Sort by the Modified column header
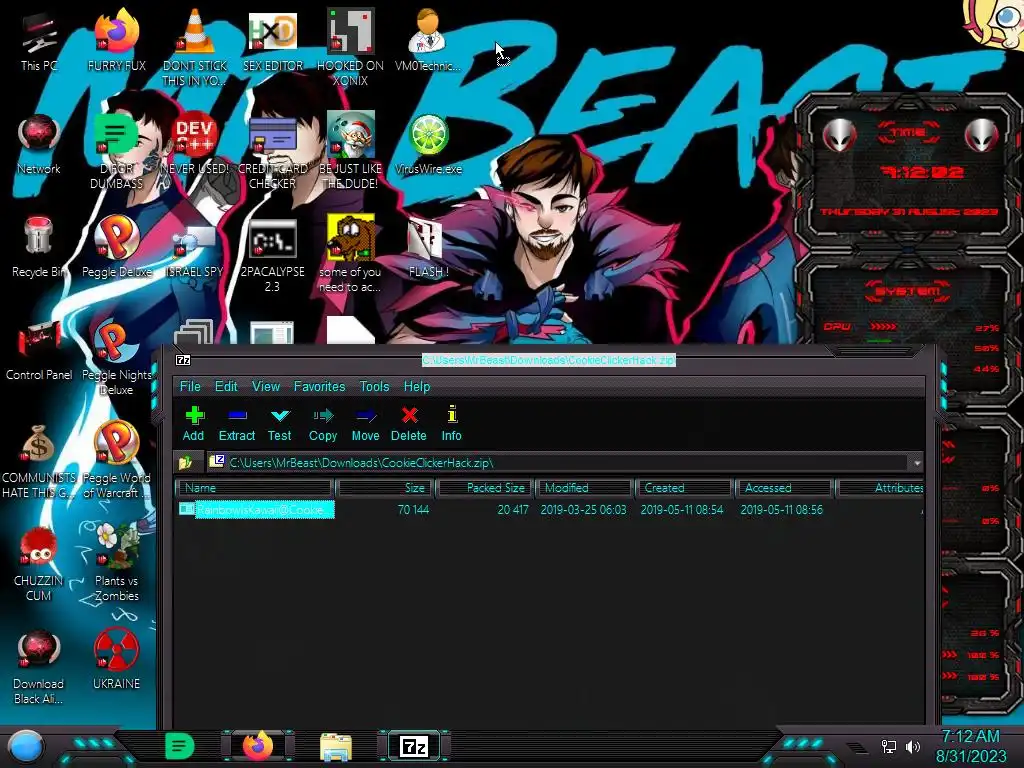This screenshot has width=1024, height=768. tap(584, 488)
